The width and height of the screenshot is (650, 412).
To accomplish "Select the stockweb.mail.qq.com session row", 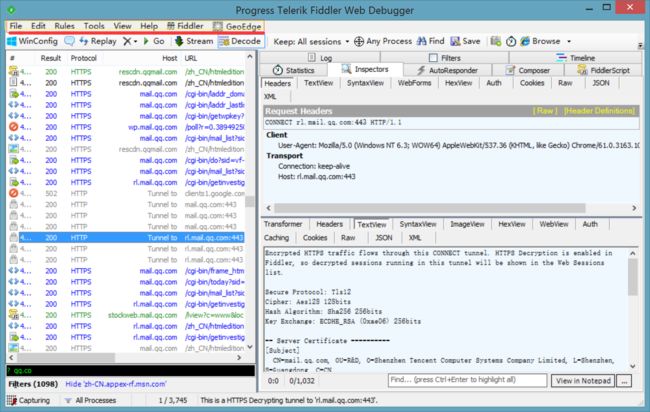I will point(126,315).
